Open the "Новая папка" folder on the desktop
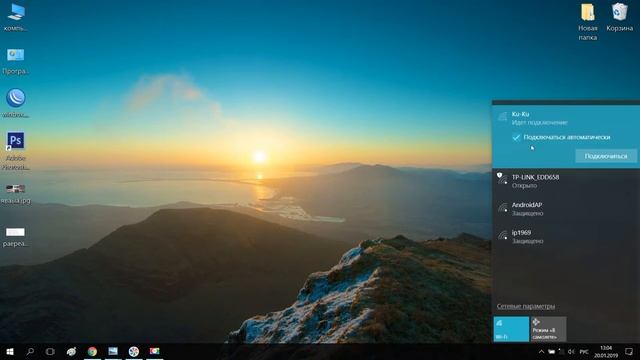640x360 pixels. click(588, 22)
